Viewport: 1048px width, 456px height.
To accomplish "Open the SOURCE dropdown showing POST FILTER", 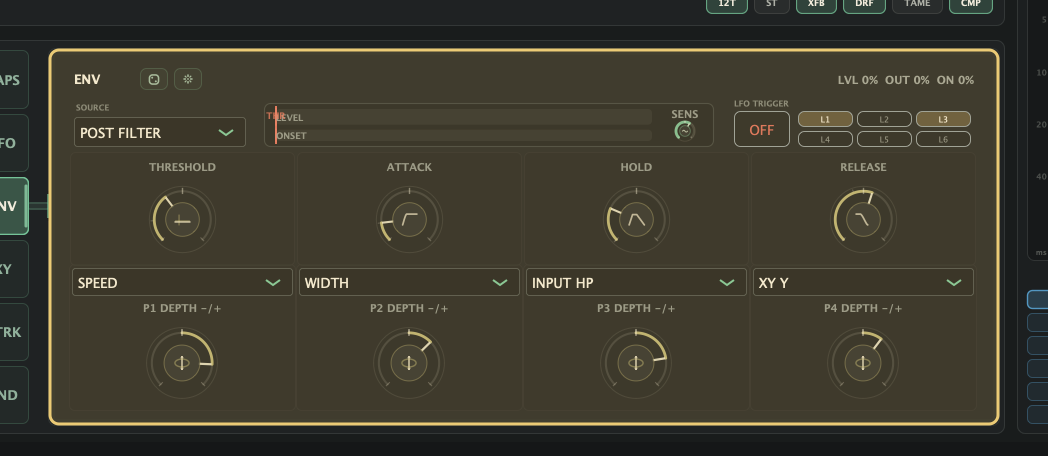I will pyautogui.click(x=160, y=132).
